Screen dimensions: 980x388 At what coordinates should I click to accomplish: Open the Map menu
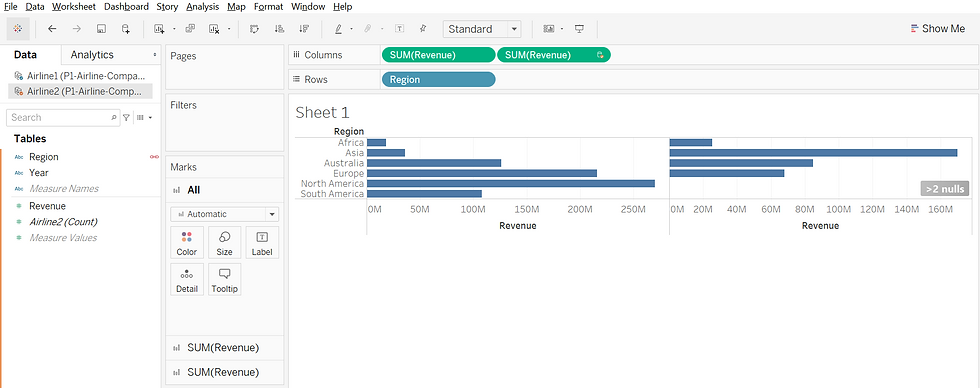[236, 7]
